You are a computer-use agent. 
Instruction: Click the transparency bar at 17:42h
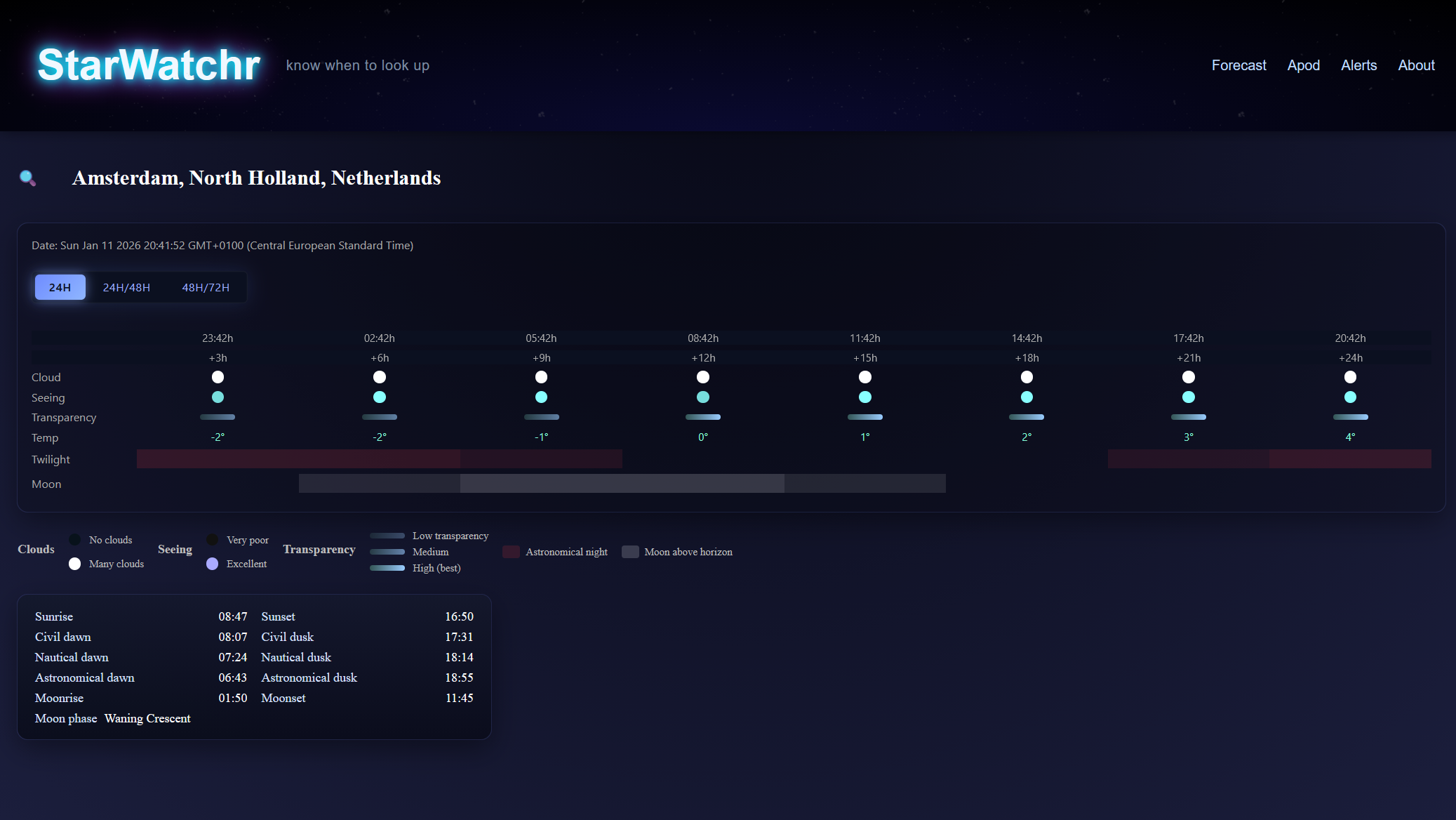pyautogui.click(x=1189, y=417)
